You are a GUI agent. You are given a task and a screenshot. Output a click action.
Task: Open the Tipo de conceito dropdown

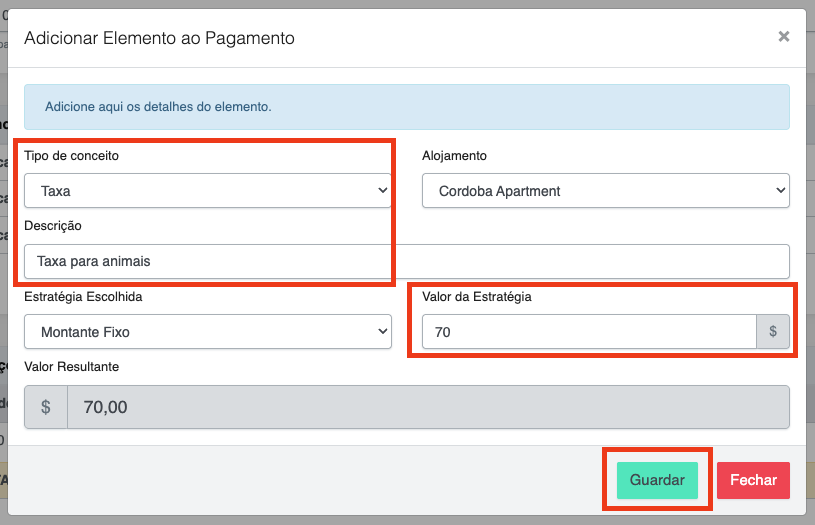click(x=207, y=191)
